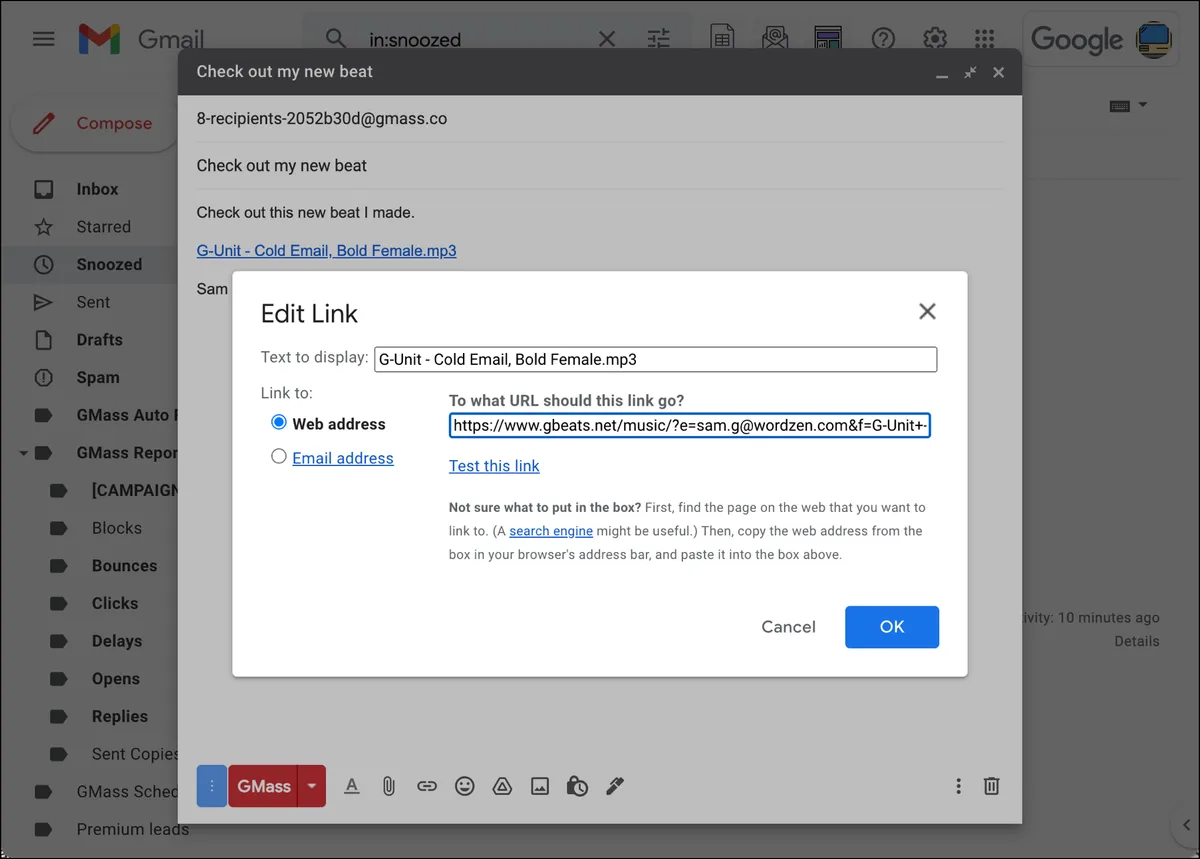Click the URL input field
The width and height of the screenshot is (1200, 859).
(690, 426)
